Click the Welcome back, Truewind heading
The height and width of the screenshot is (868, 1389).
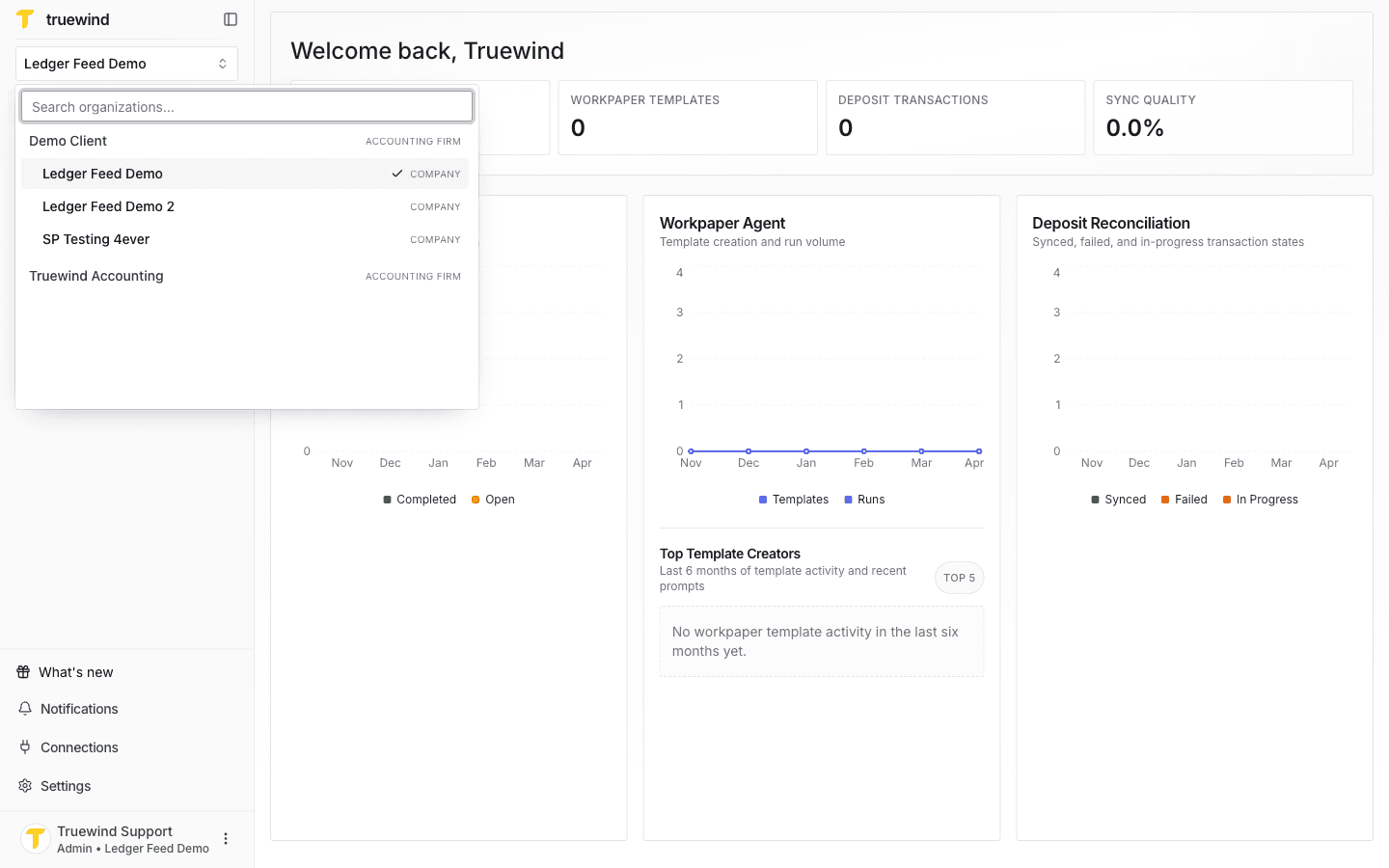tap(427, 51)
